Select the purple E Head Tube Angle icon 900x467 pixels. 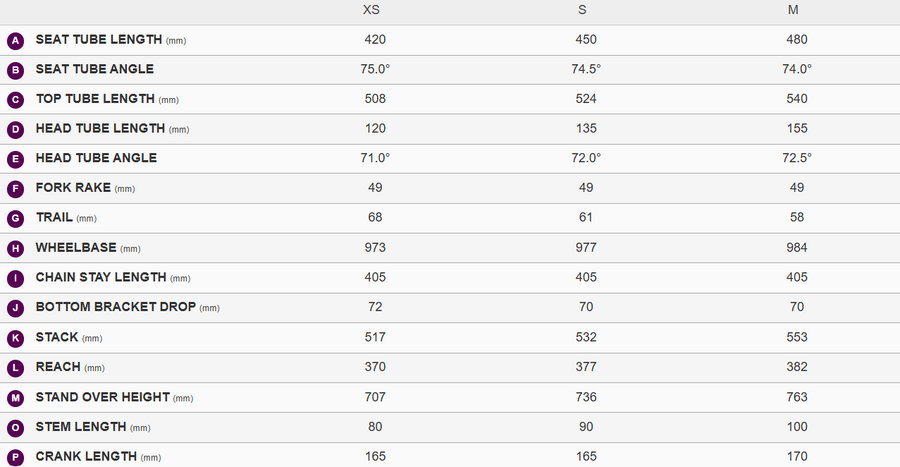[x=15, y=159]
